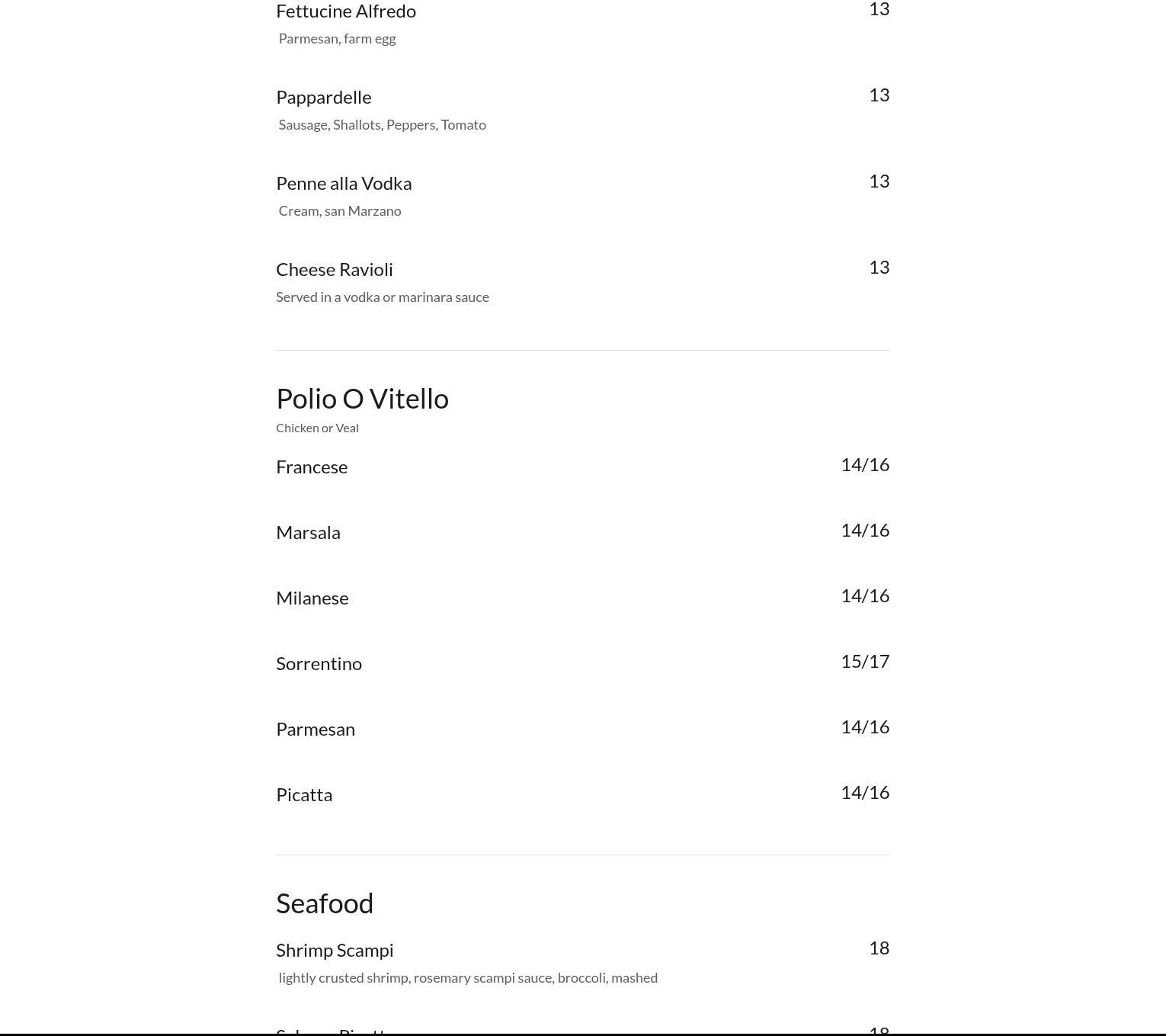Select the Francese menu item
The image size is (1166, 1036).
312,467
